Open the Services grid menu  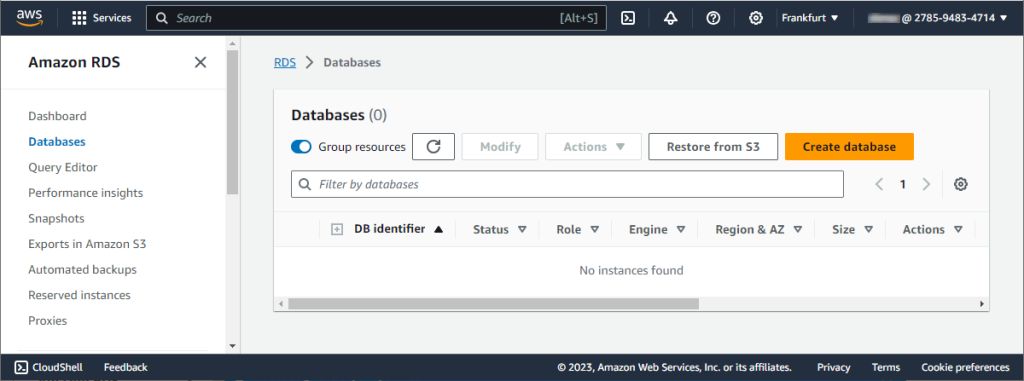101,18
